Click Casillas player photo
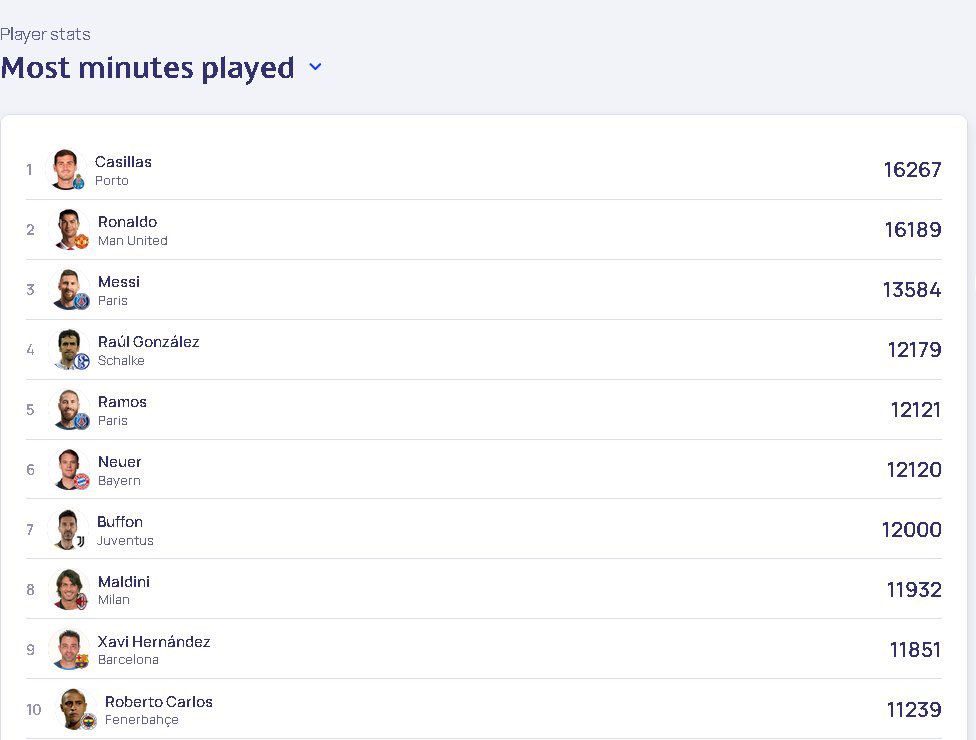Image resolution: width=976 pixels, height=740 pixels. [x=66, y=169]
